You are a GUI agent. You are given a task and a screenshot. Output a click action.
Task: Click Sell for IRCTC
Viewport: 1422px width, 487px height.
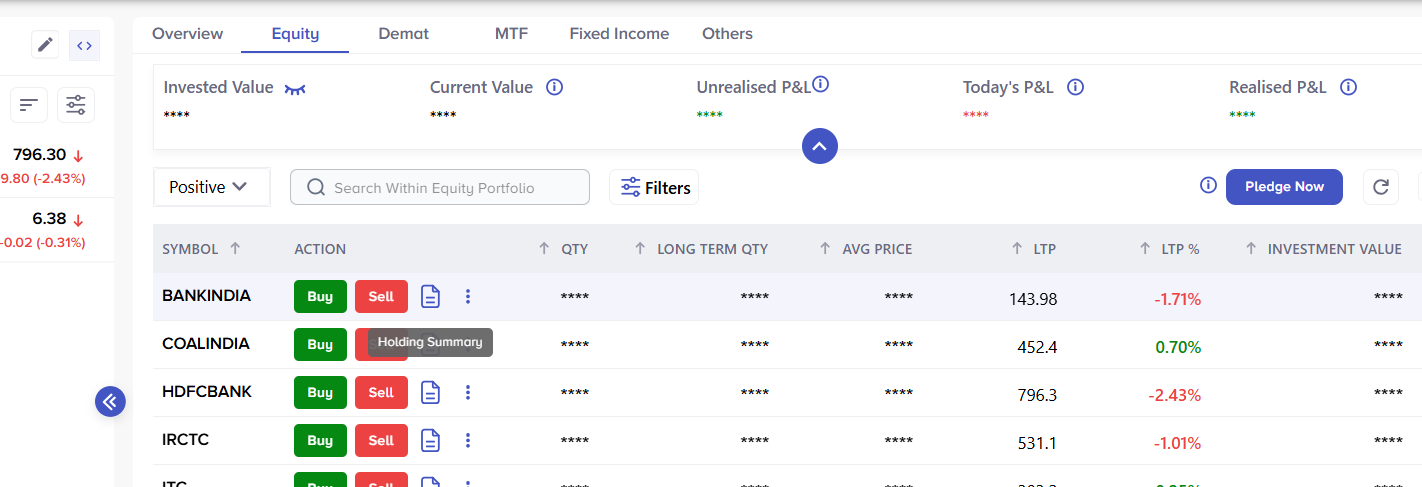381,441
